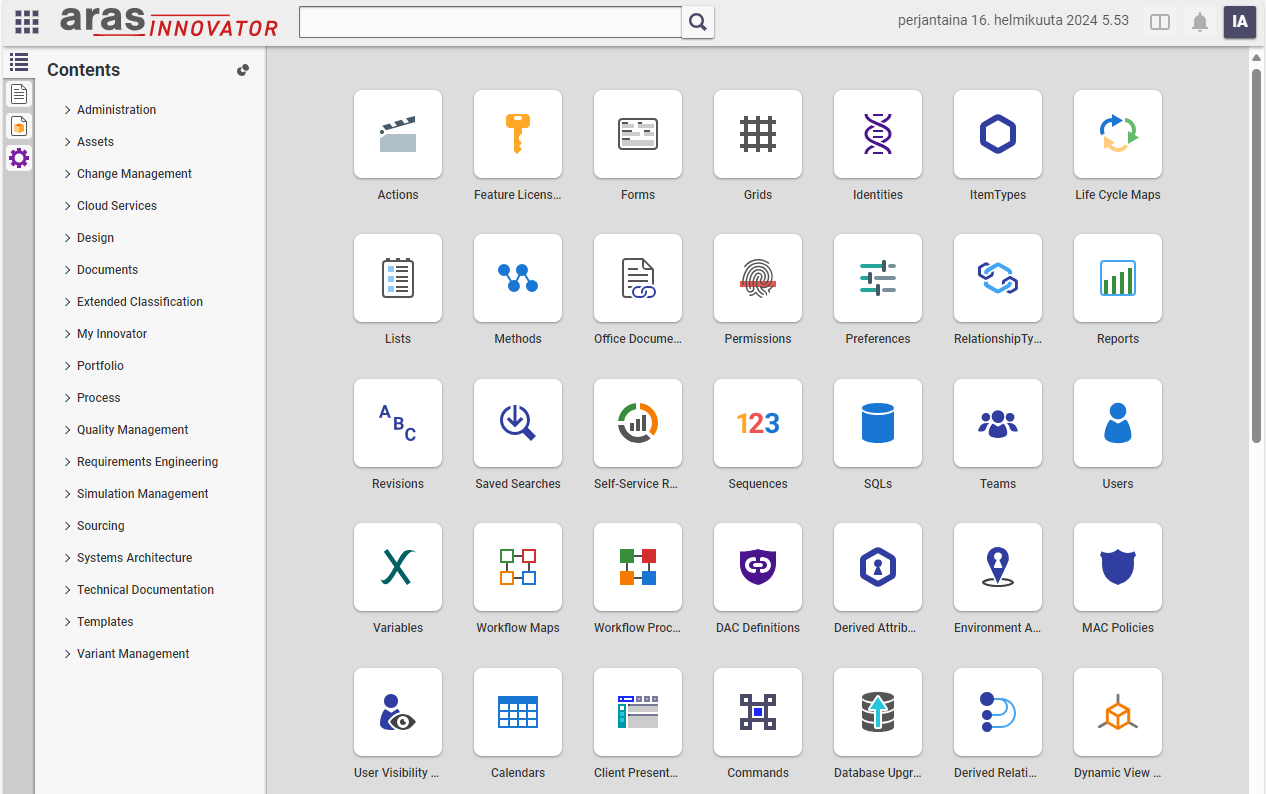Open the SQLs database icon

pos(878,424)
